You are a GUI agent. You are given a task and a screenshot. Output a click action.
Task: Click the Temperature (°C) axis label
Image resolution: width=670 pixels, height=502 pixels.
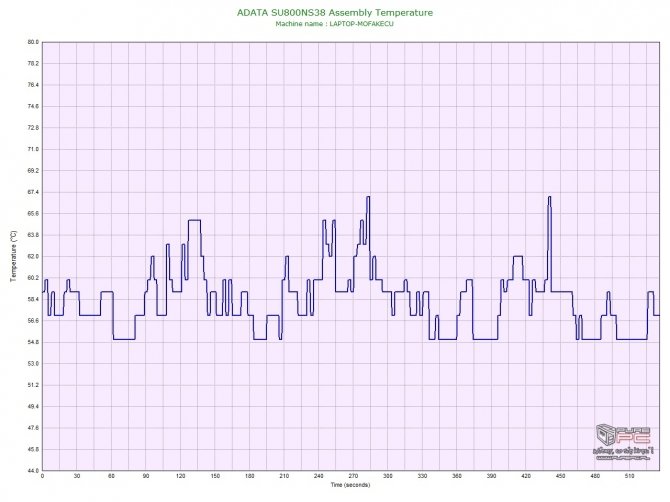pos(14,256)
